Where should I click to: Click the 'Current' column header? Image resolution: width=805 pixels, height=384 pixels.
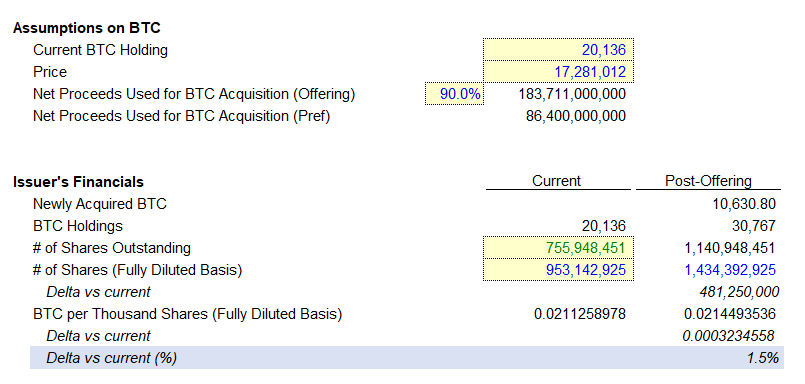pos(557,181)
